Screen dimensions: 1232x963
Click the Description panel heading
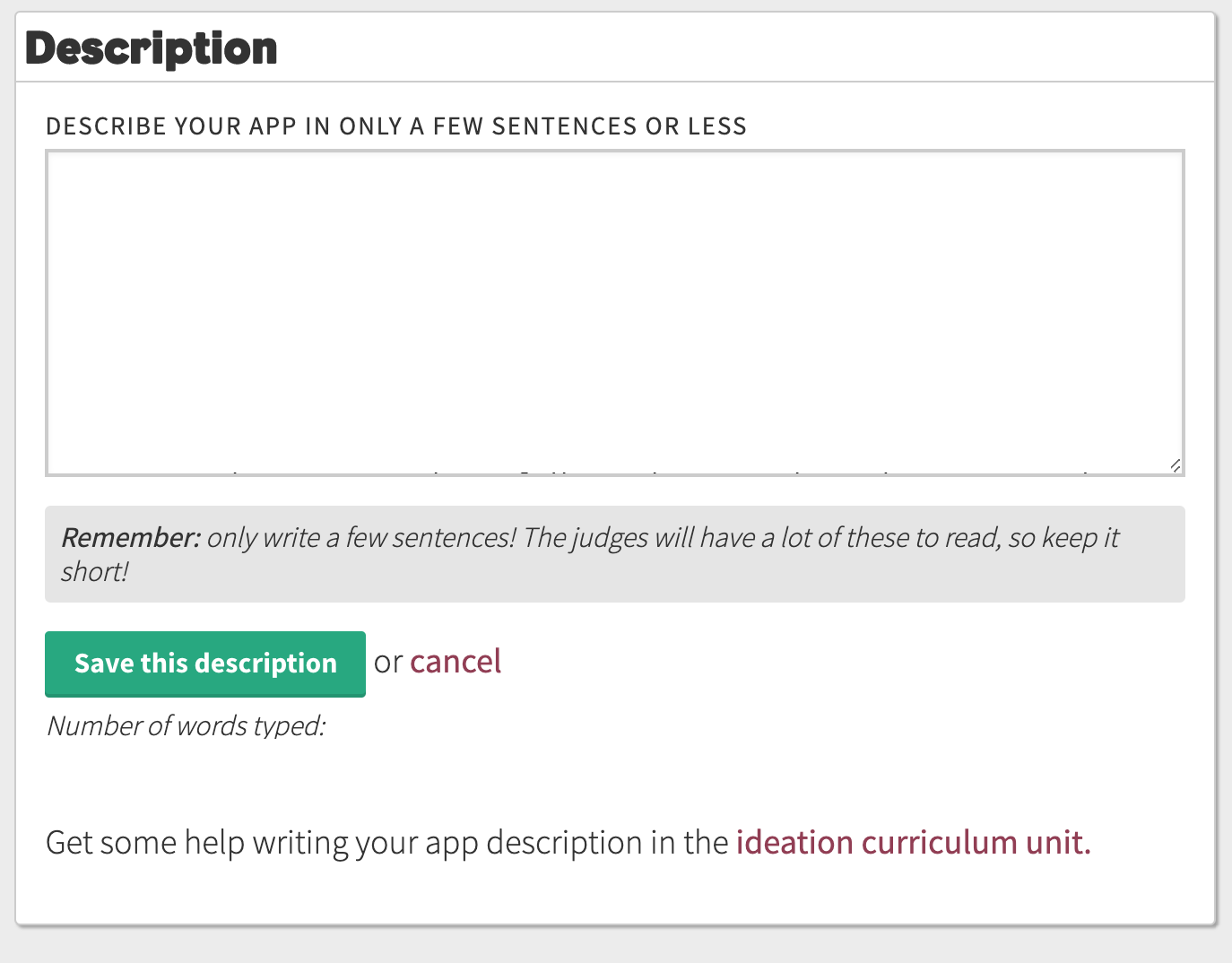coord(152,48)
